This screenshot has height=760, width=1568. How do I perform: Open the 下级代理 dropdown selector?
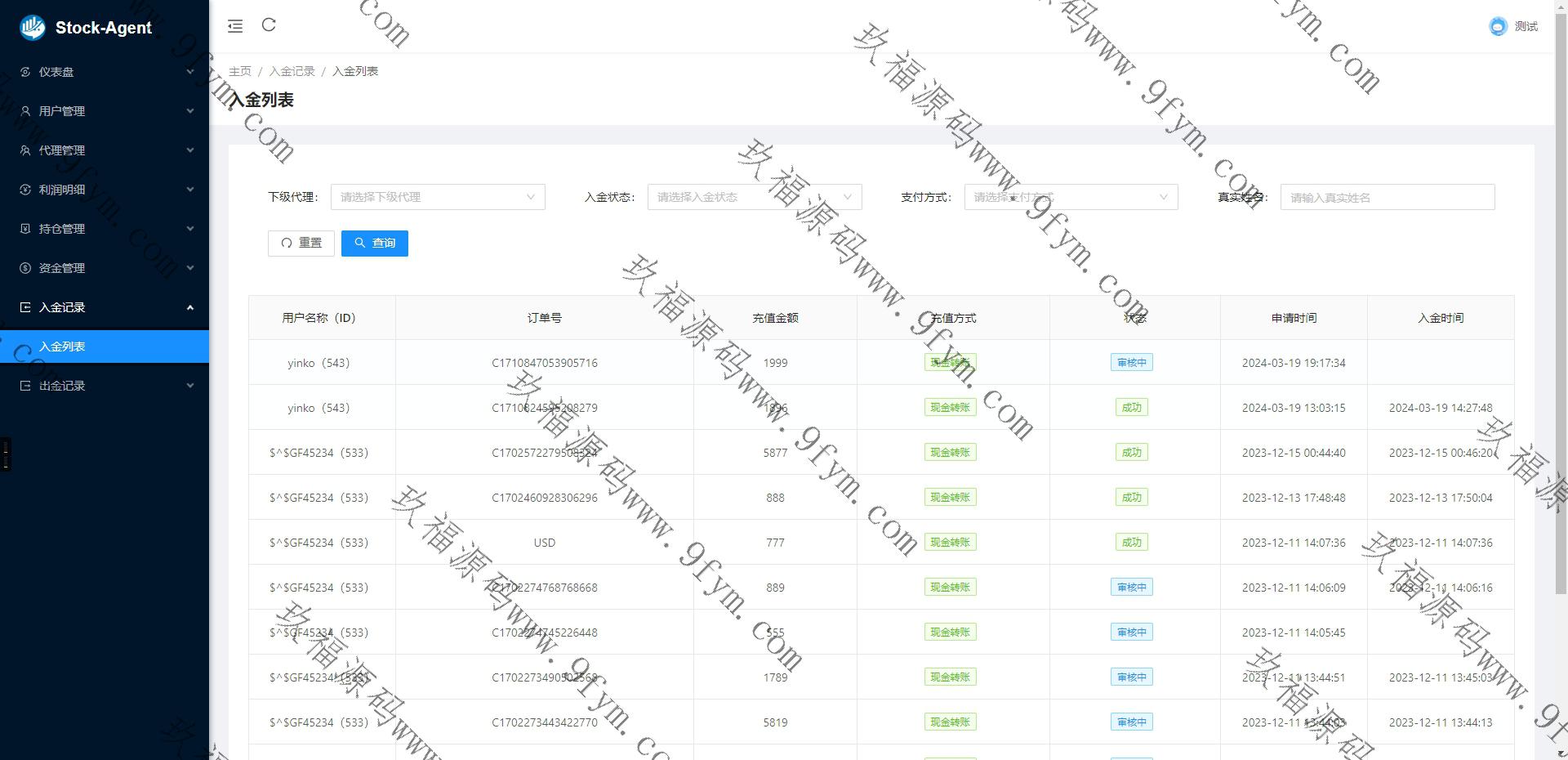437,197
